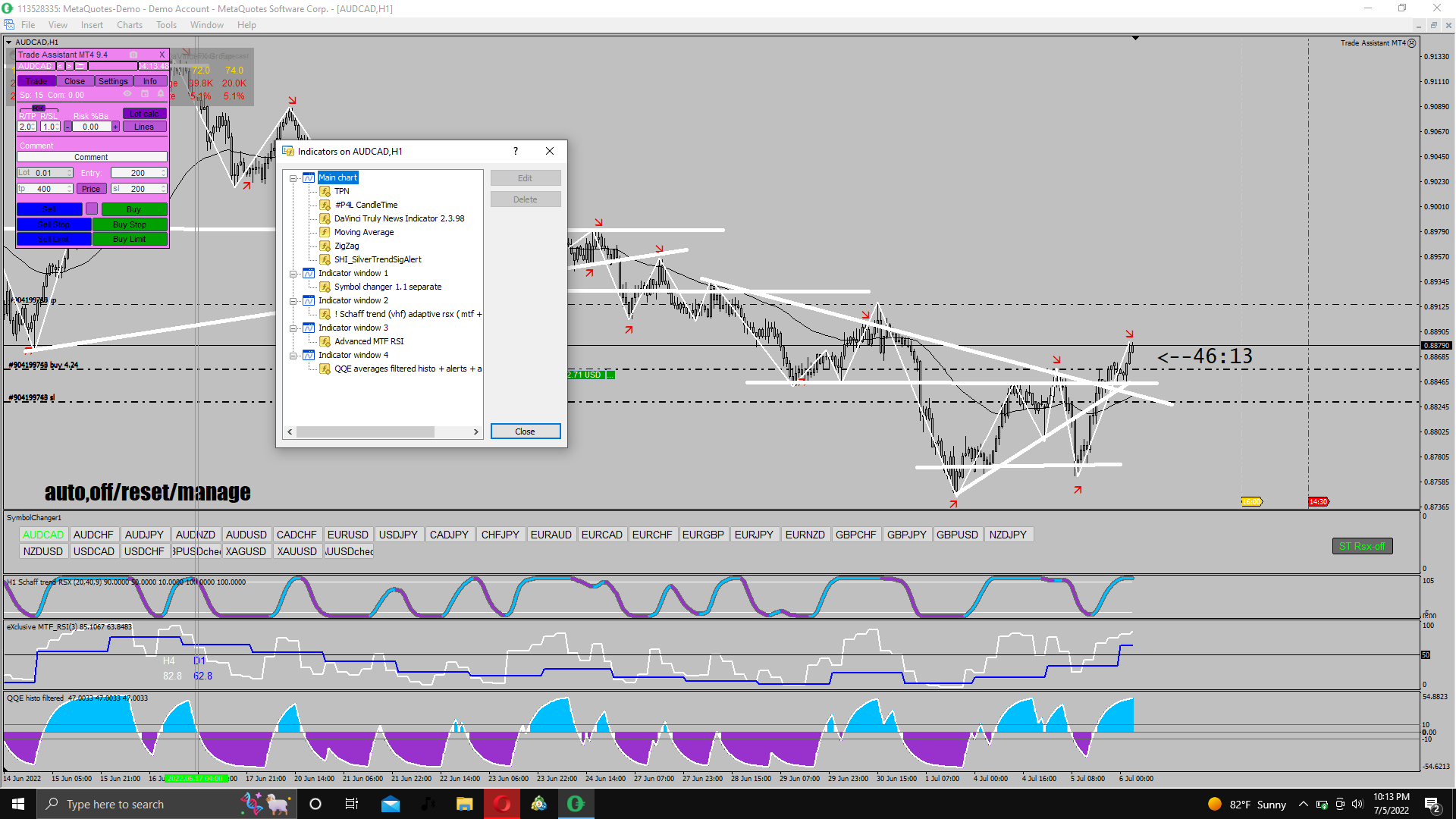The image size is (1456, 819).
Task: Click the indicator list horizontal scrollbar
Action: [366, 431]
